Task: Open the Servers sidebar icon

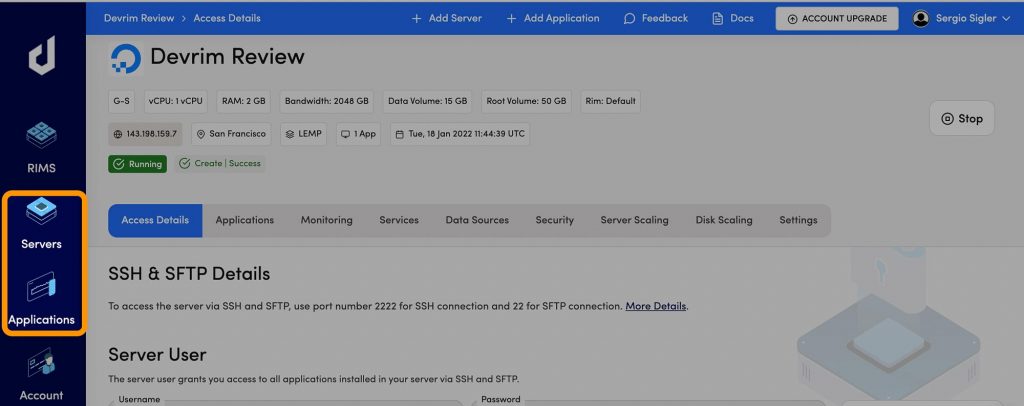Action: [x=42, y=212]
